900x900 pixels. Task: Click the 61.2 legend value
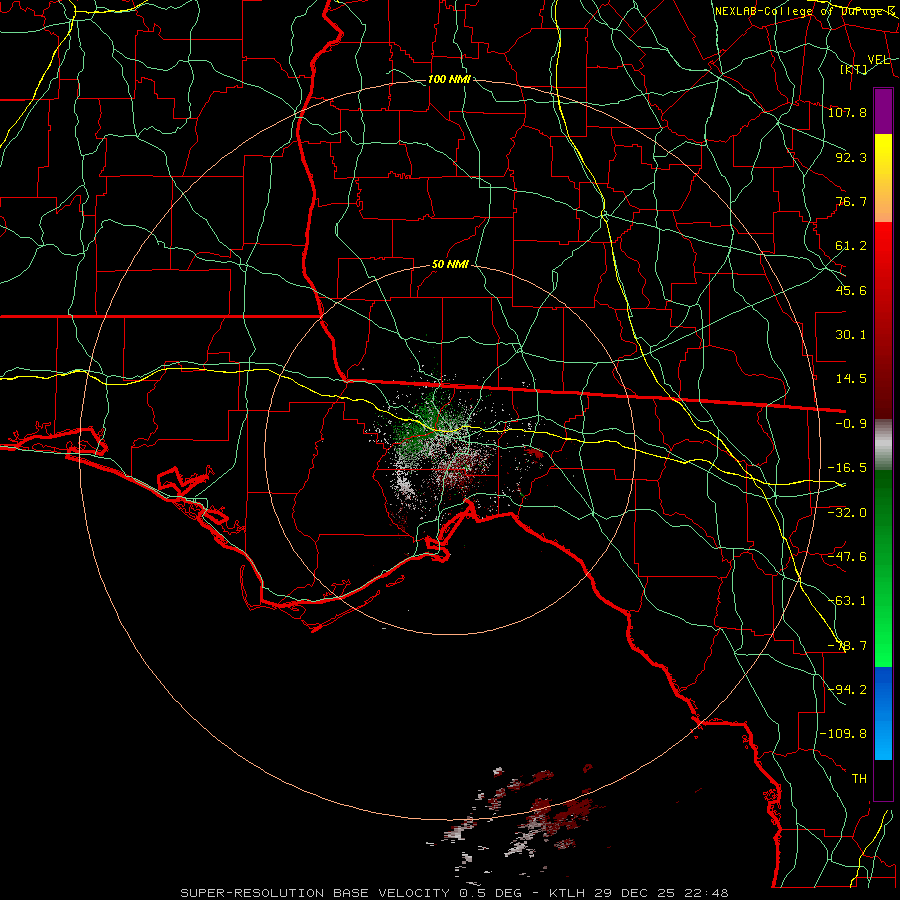(x=851, y=246)
